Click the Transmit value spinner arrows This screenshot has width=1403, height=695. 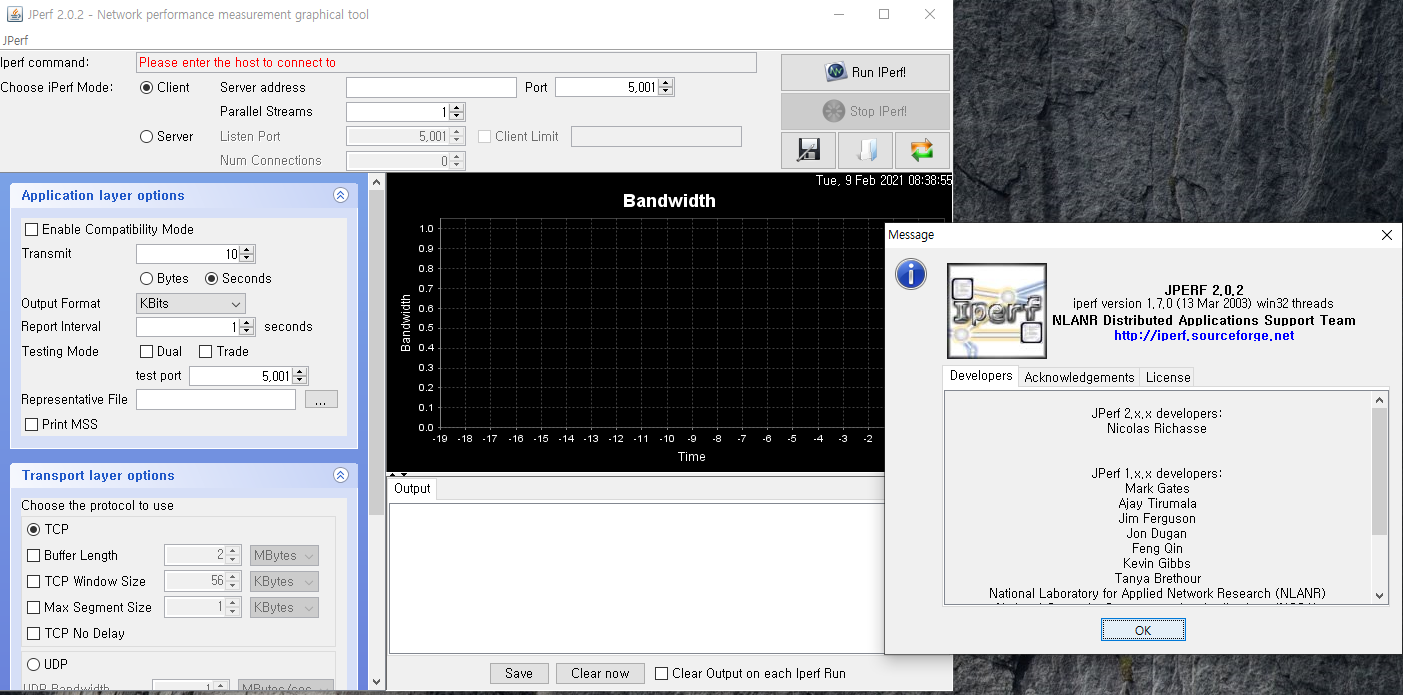tap(247, 254)
